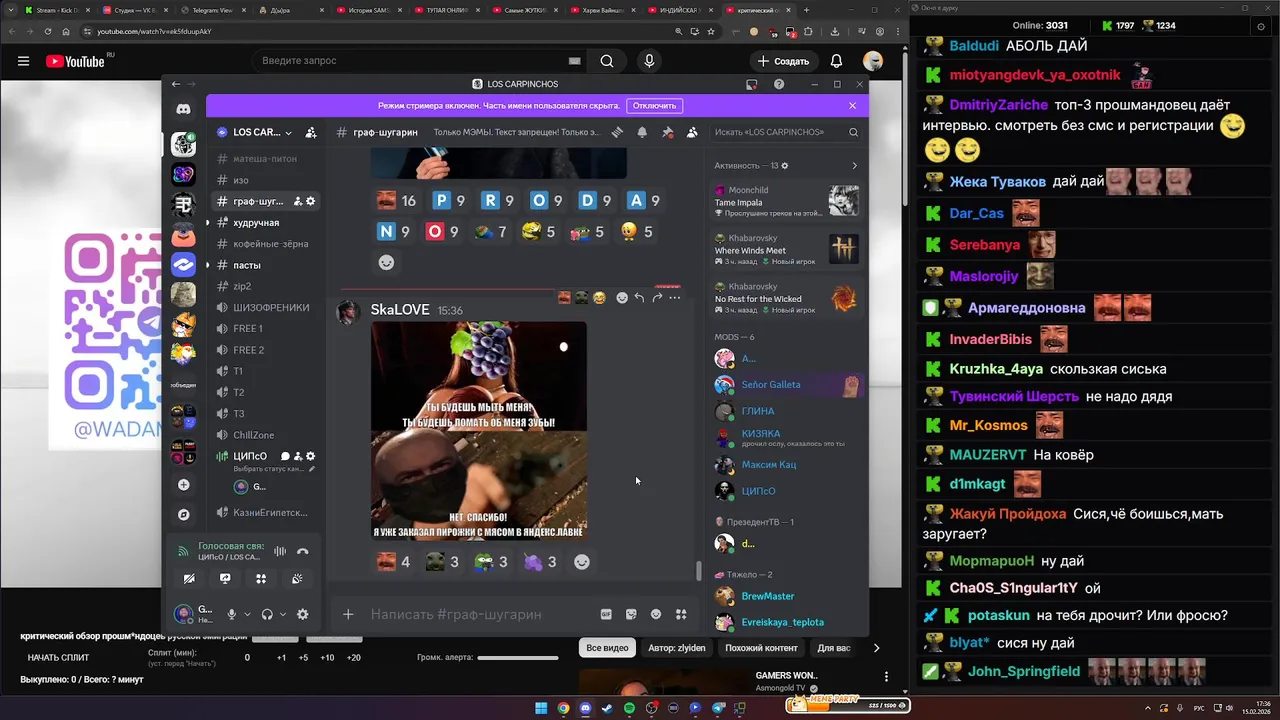Open YouTube hamburger guide menu
This screenshot has height=720, width=1280.
click(x=23, y=61)
